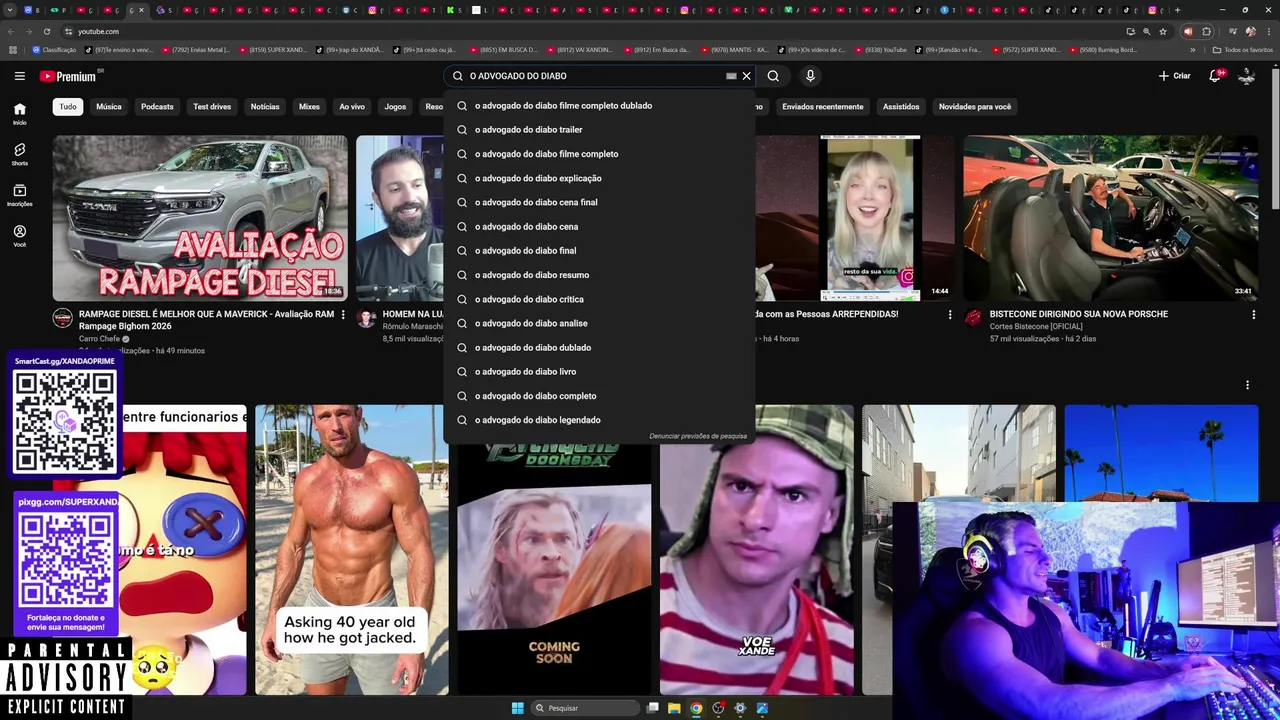Screen dimensions: 1280x720
Task: Open the on-screen keyboard icon in search
Action: point(731,76)
